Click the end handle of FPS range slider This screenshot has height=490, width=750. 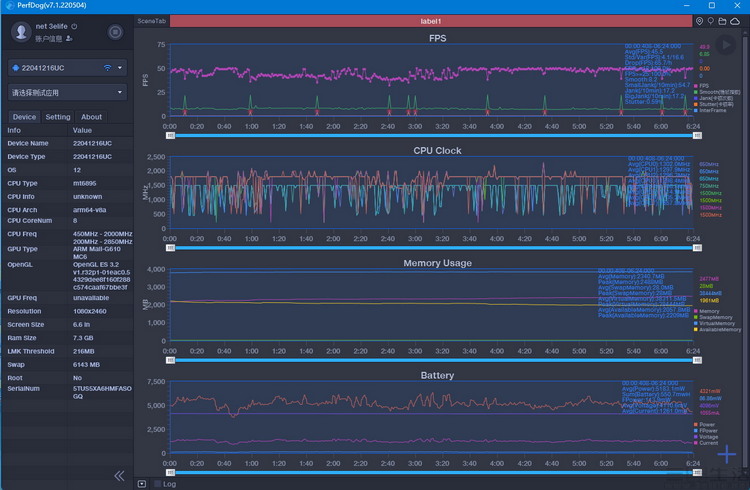(697, 135)
